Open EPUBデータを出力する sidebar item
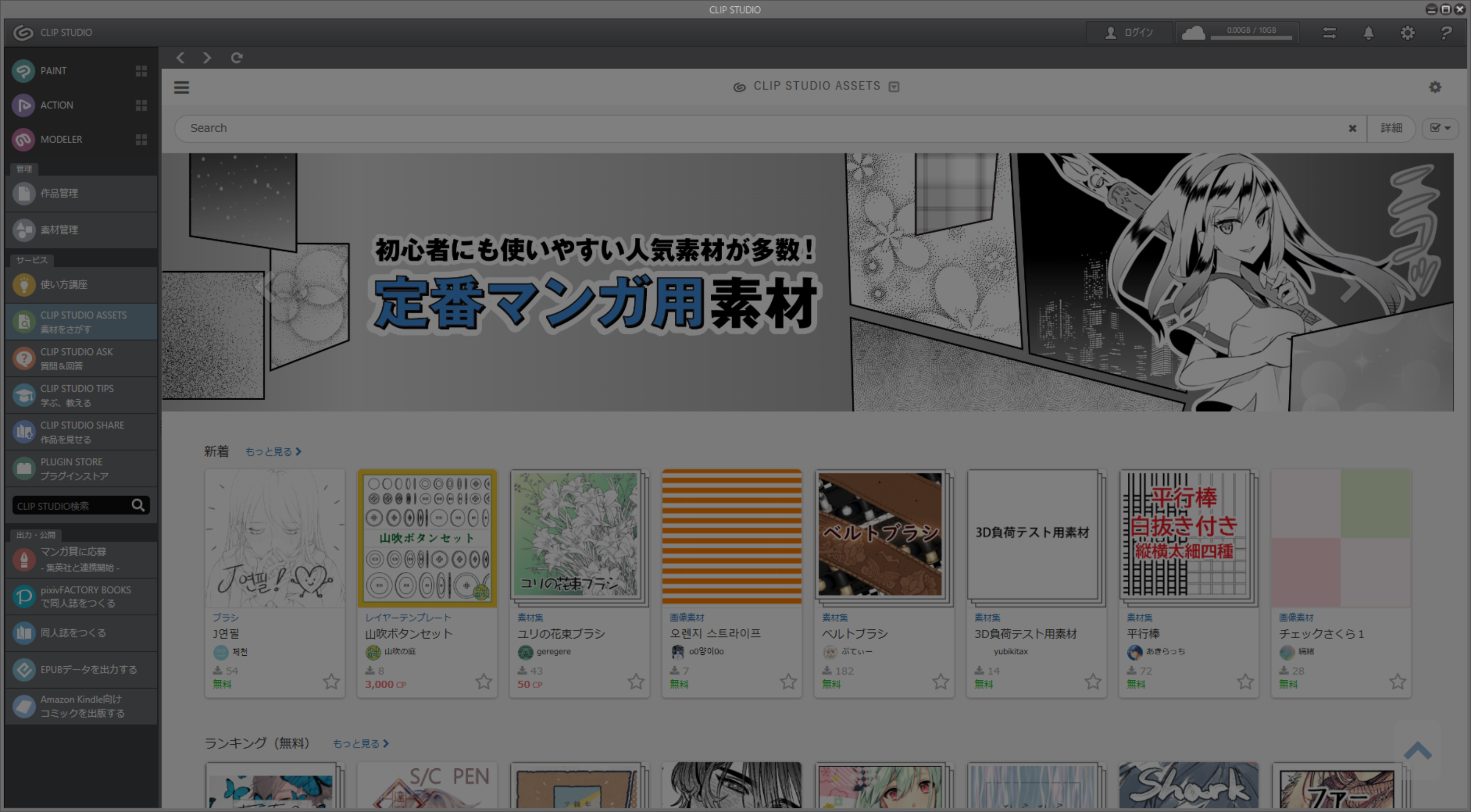This screenshot has height=812, width=1471. tap(81, 670)
